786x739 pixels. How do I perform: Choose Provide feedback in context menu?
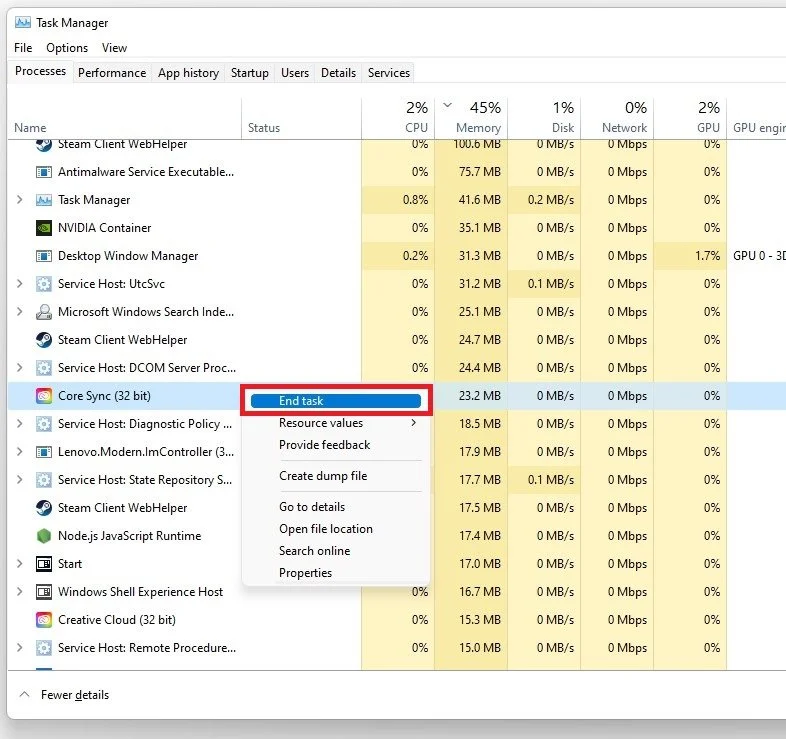336,445
